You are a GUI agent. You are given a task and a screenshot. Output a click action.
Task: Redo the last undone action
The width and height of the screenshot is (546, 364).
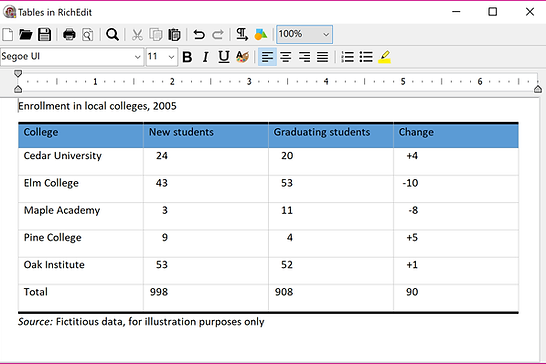pos(218,34)
